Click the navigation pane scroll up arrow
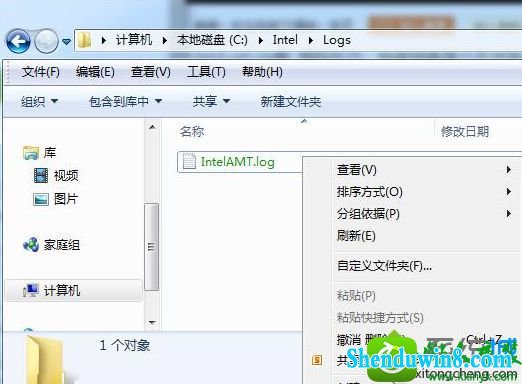 (x=152, y=127)
